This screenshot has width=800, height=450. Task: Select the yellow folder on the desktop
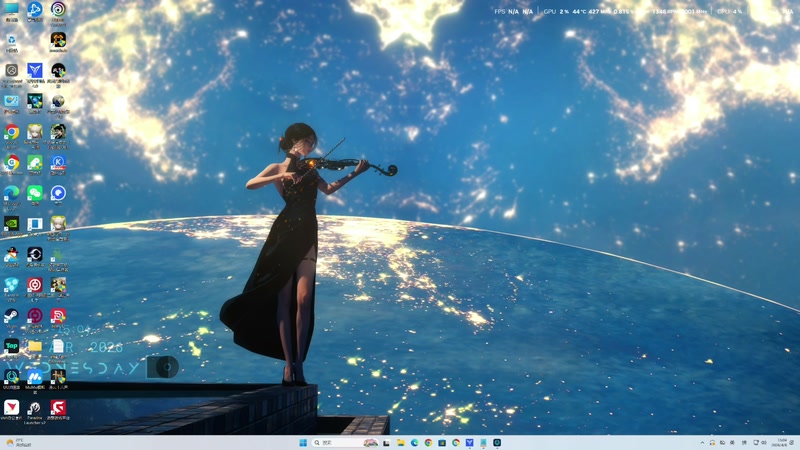(35, 346)
